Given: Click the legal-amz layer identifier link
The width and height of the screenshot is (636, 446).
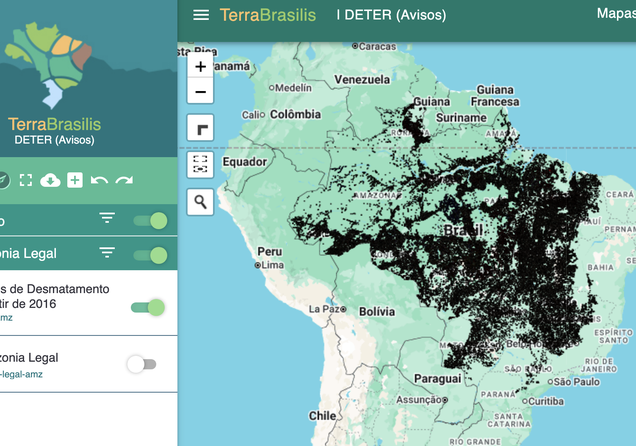Looking at the screenshot, I should 21,374.
